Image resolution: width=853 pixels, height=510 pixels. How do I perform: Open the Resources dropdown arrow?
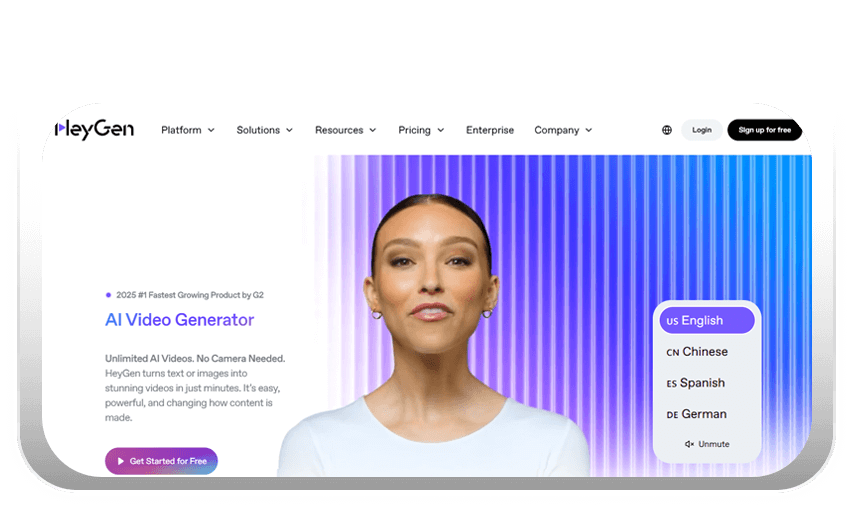373,130
